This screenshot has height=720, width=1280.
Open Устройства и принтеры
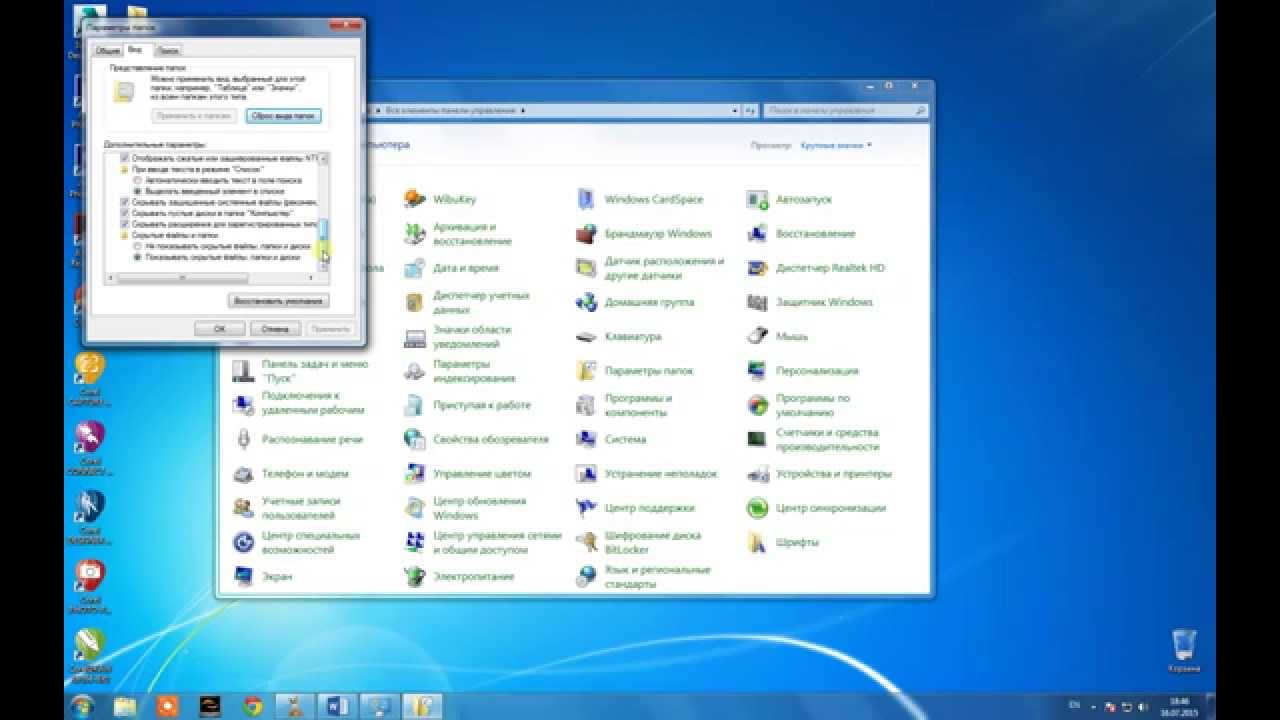[820, 473]
